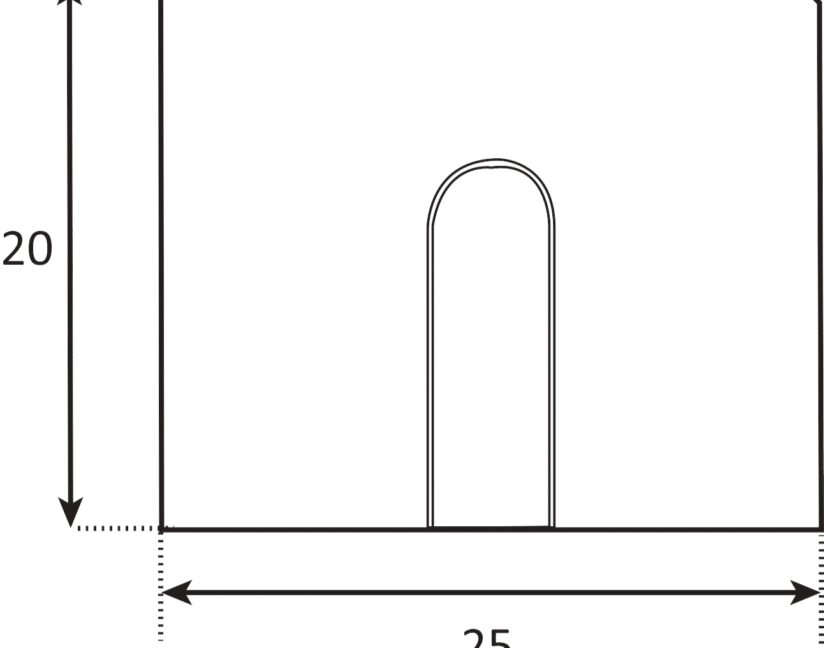Select the upward arrowhead of the vertical dimension
The width and height of the screenshot is (824, 648).
click(70, 8)
